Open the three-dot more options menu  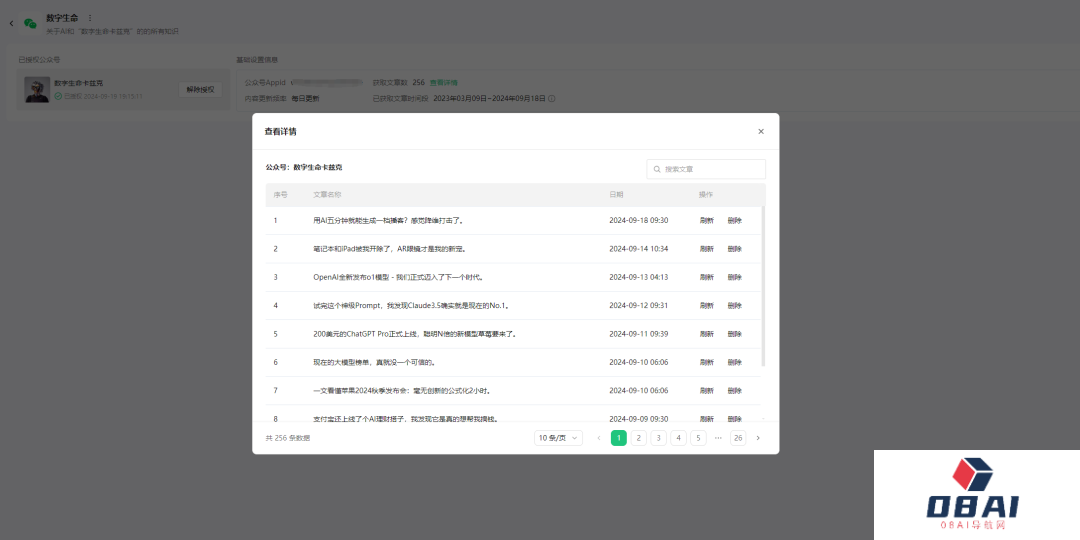[89, 18]
